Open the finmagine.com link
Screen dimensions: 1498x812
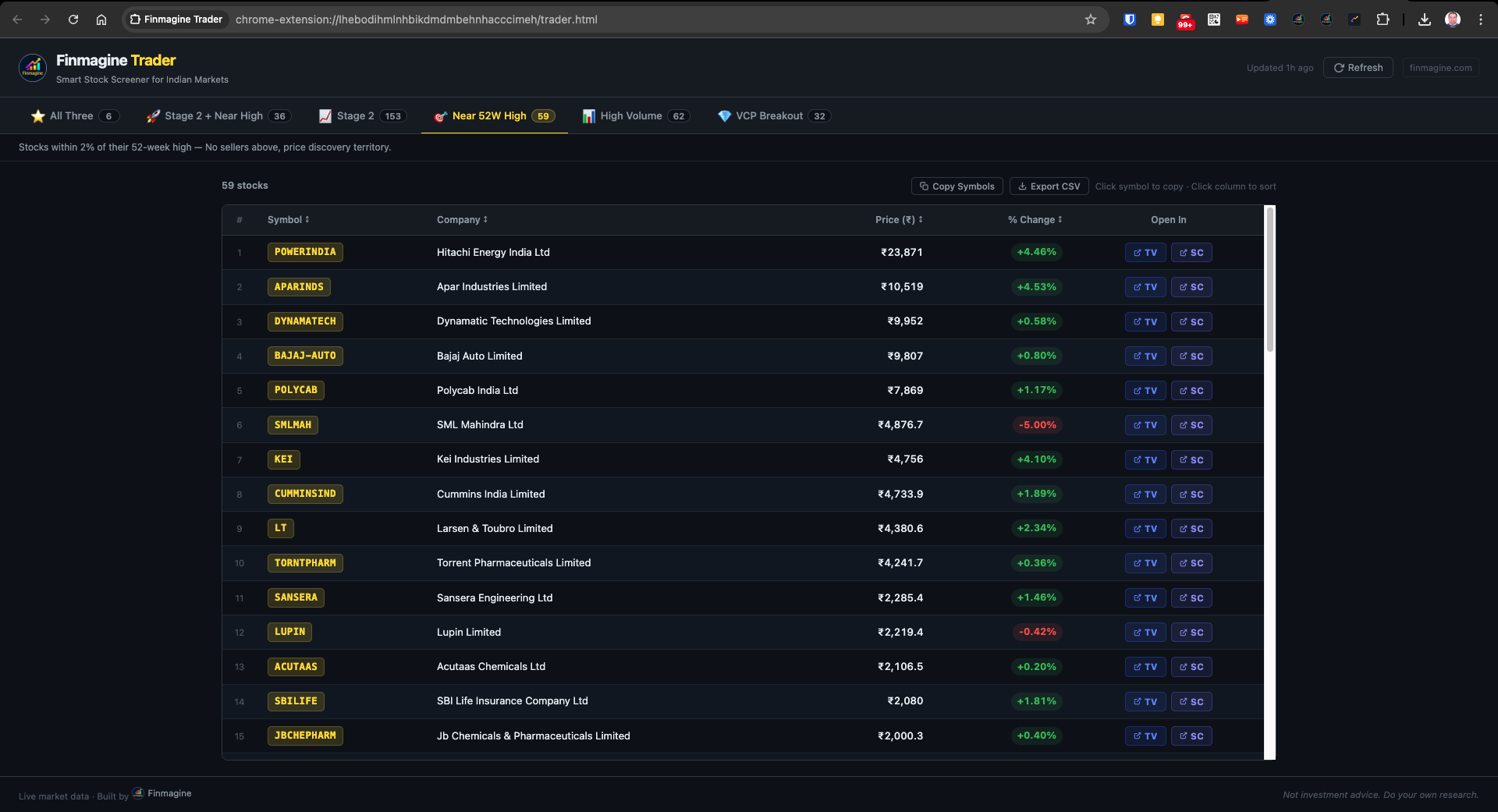(x=1440, y=68)
